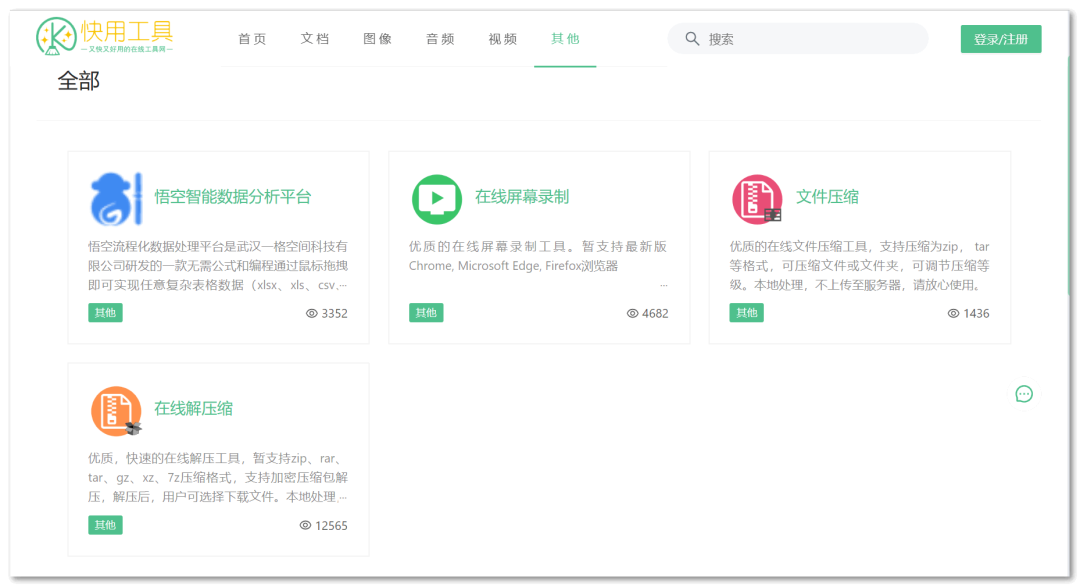Image resolution: width=1080 pixels, height=587 pixels.
Task: Open the floating chat bubble icon
Action: coord(1023,394)
